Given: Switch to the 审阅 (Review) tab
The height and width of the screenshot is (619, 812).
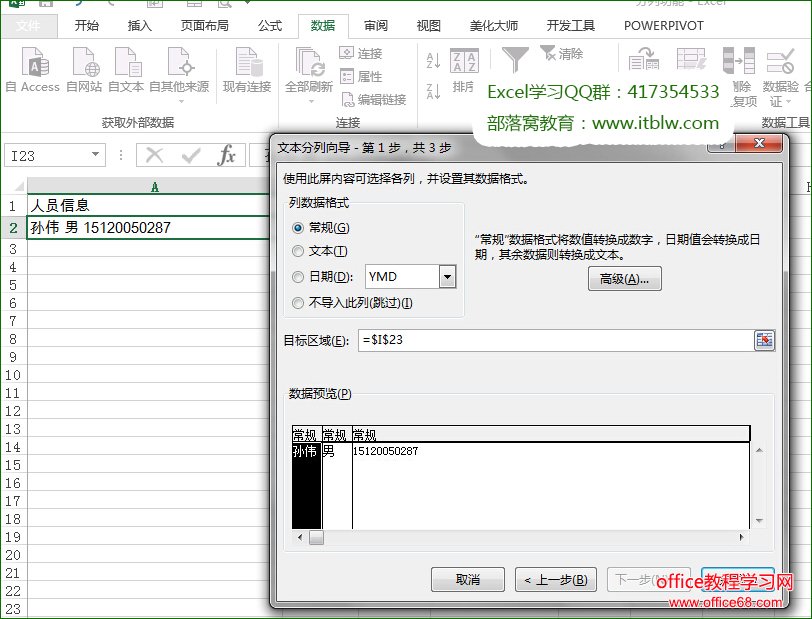Looking at the screenshot, I should coord(376,26).
